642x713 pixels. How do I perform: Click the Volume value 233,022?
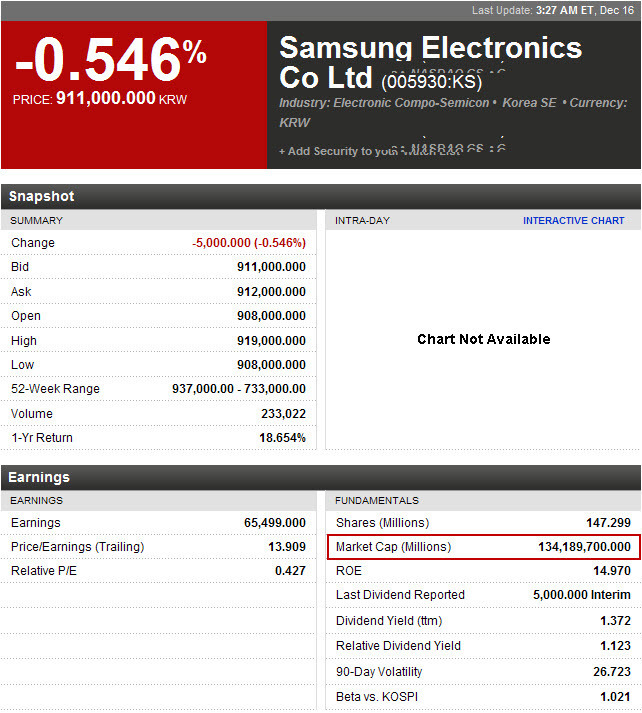click(283, 414)
